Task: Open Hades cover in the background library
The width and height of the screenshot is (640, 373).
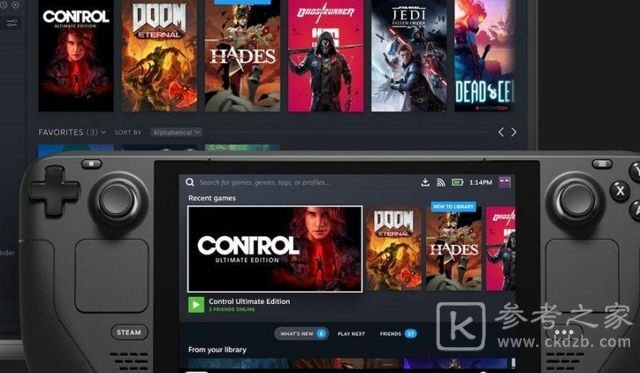Action: click(242, 56)
